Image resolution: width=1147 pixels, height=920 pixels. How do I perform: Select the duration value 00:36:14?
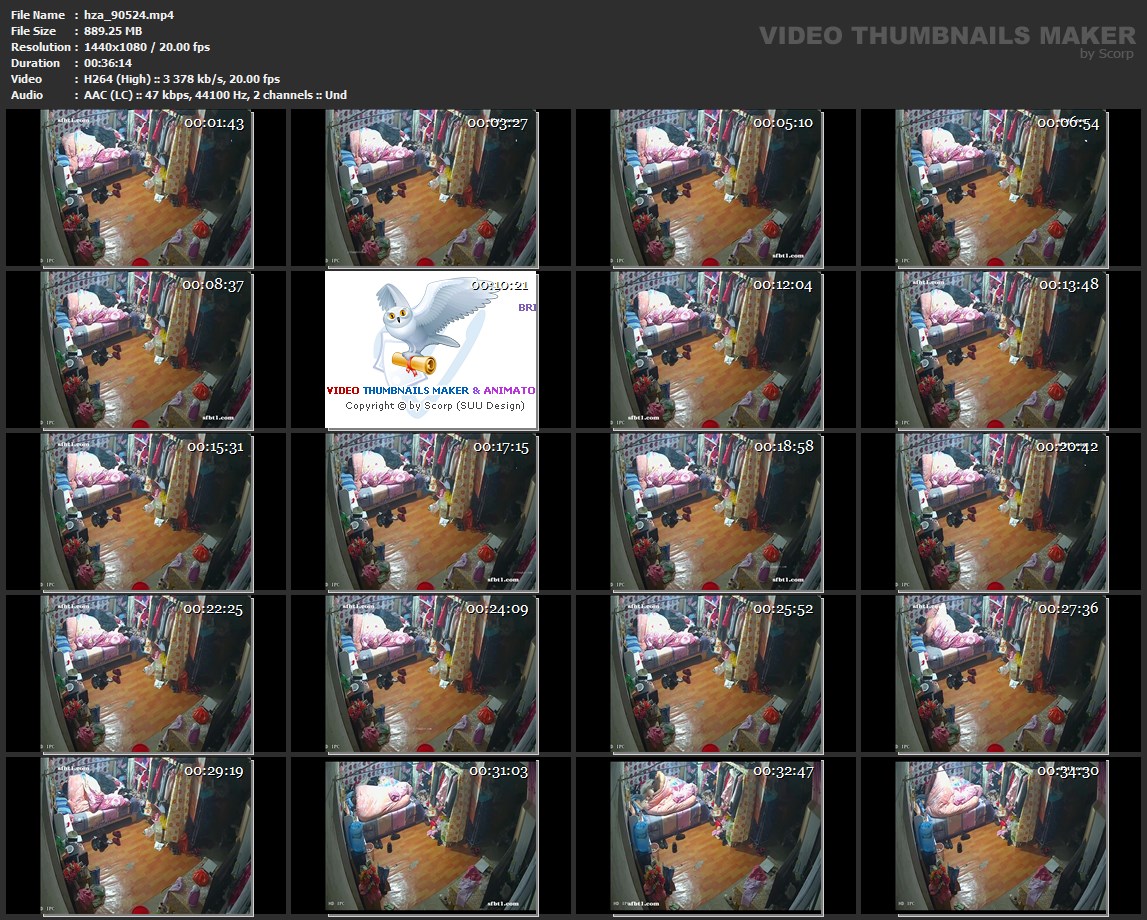(108, 63)
